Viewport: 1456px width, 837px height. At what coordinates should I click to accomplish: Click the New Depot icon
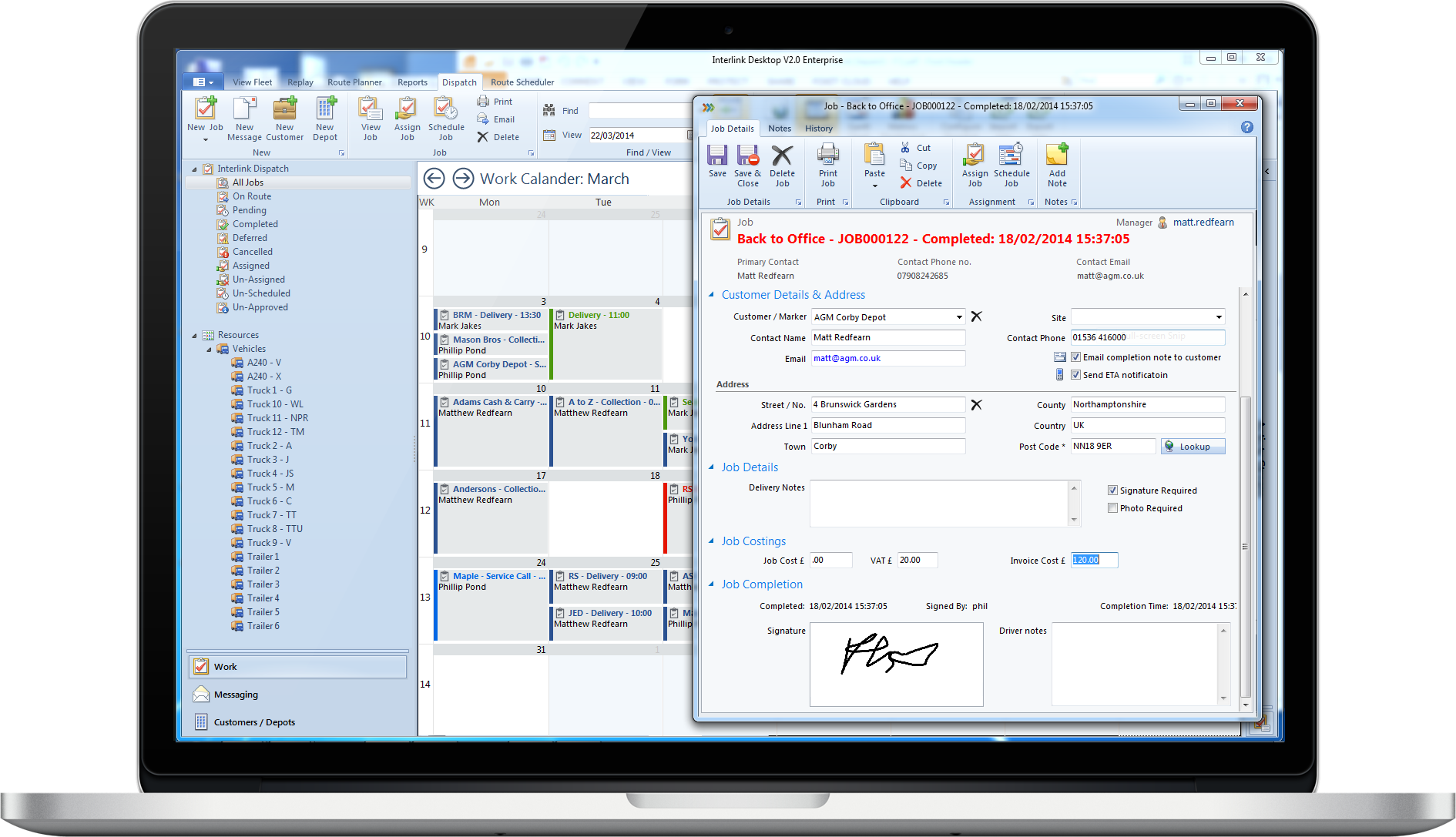(325, 112)
